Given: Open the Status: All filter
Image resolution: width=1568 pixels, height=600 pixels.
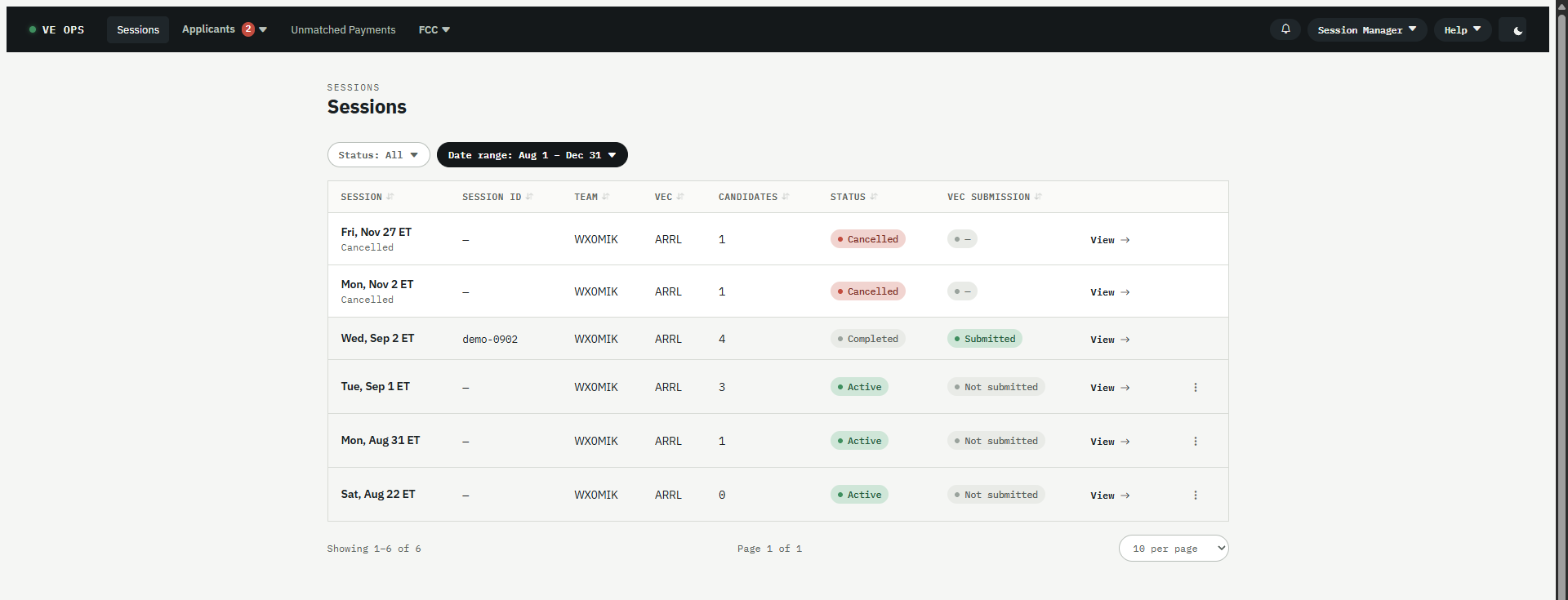Looking at the screenshot, I should point(378,155).
